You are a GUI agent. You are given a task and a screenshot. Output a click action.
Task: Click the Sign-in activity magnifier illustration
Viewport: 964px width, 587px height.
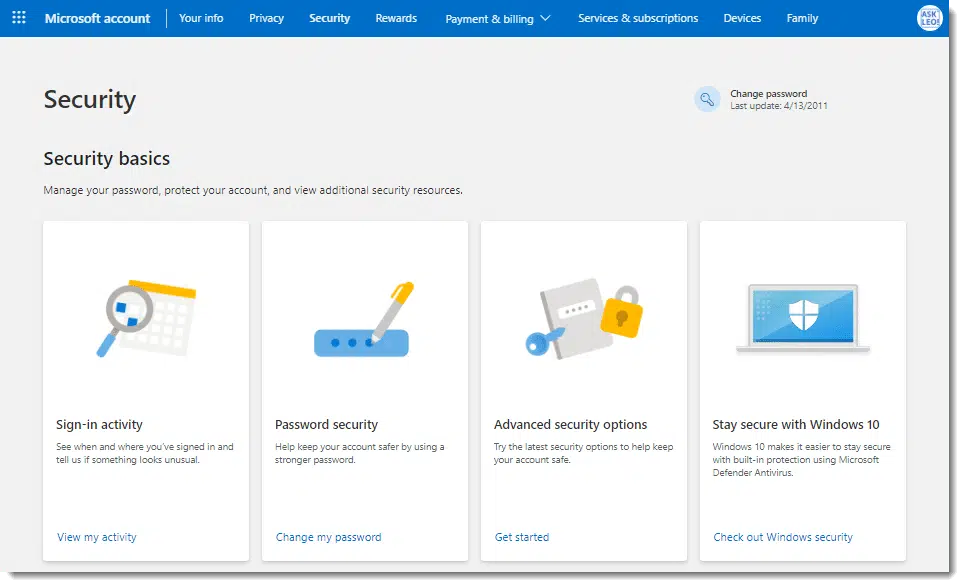pos(146,318)
